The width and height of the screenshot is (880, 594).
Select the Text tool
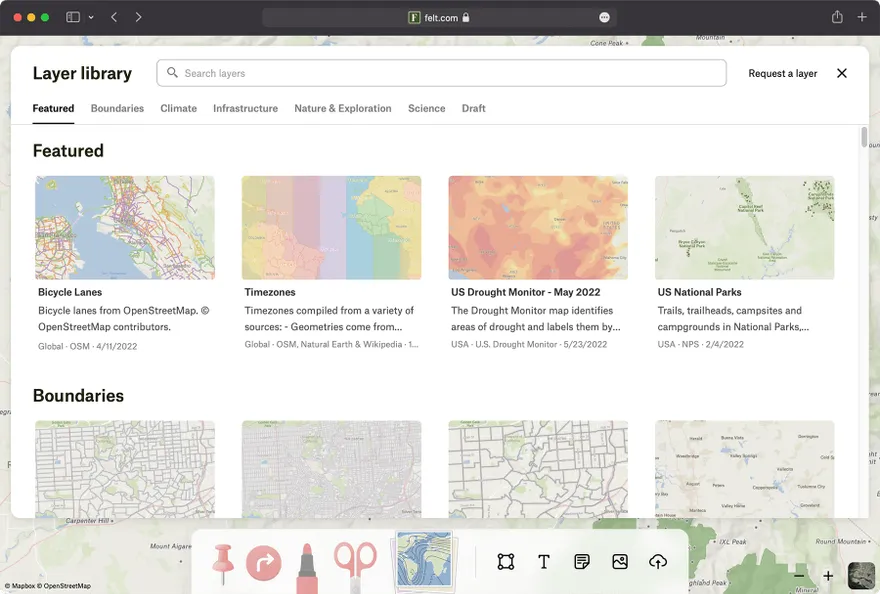543,561
